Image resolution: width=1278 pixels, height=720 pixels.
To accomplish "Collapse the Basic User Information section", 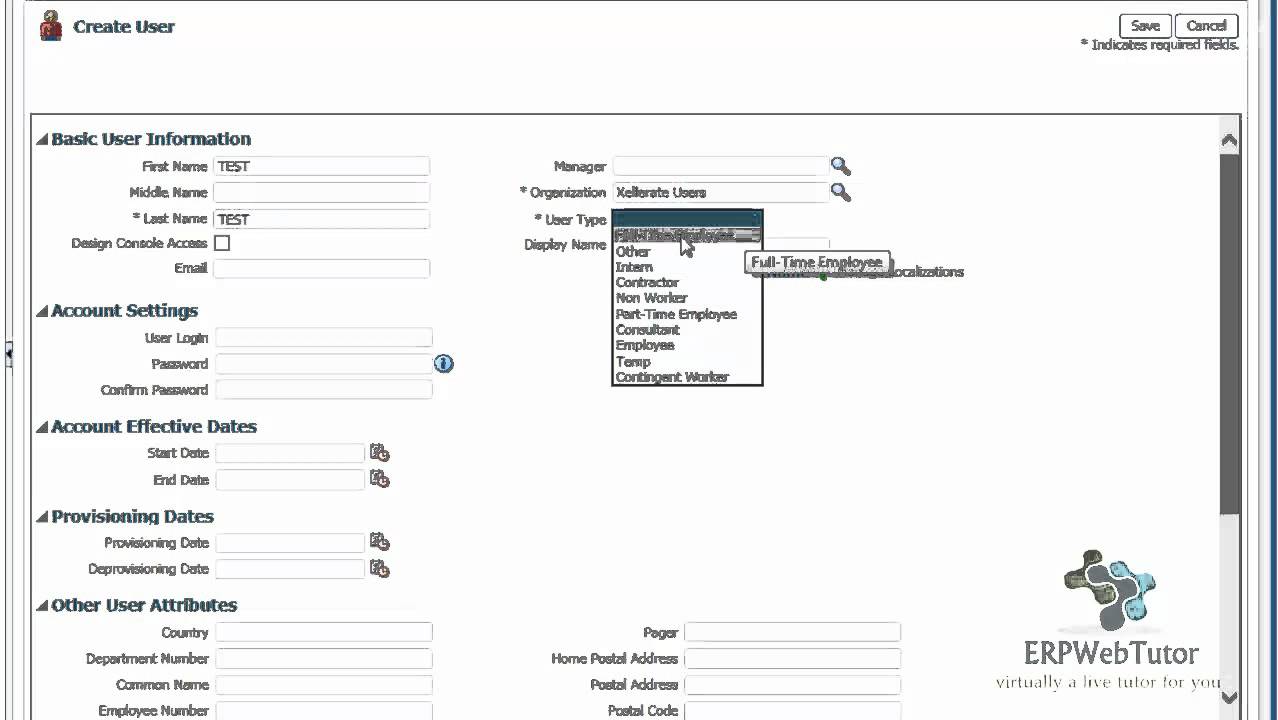I will tap(42, 139).
